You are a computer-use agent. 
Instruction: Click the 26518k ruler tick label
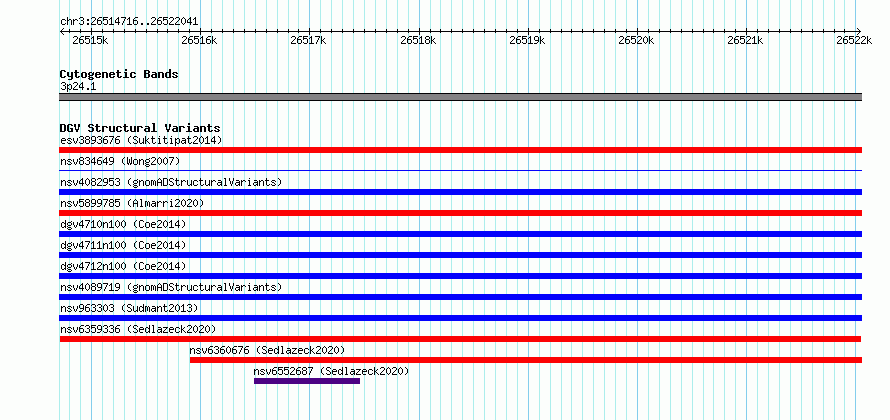tap(418, 40)
